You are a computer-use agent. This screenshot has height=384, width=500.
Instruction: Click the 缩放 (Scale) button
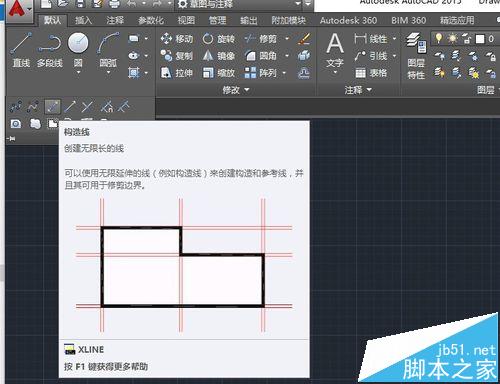click(219, 73)
